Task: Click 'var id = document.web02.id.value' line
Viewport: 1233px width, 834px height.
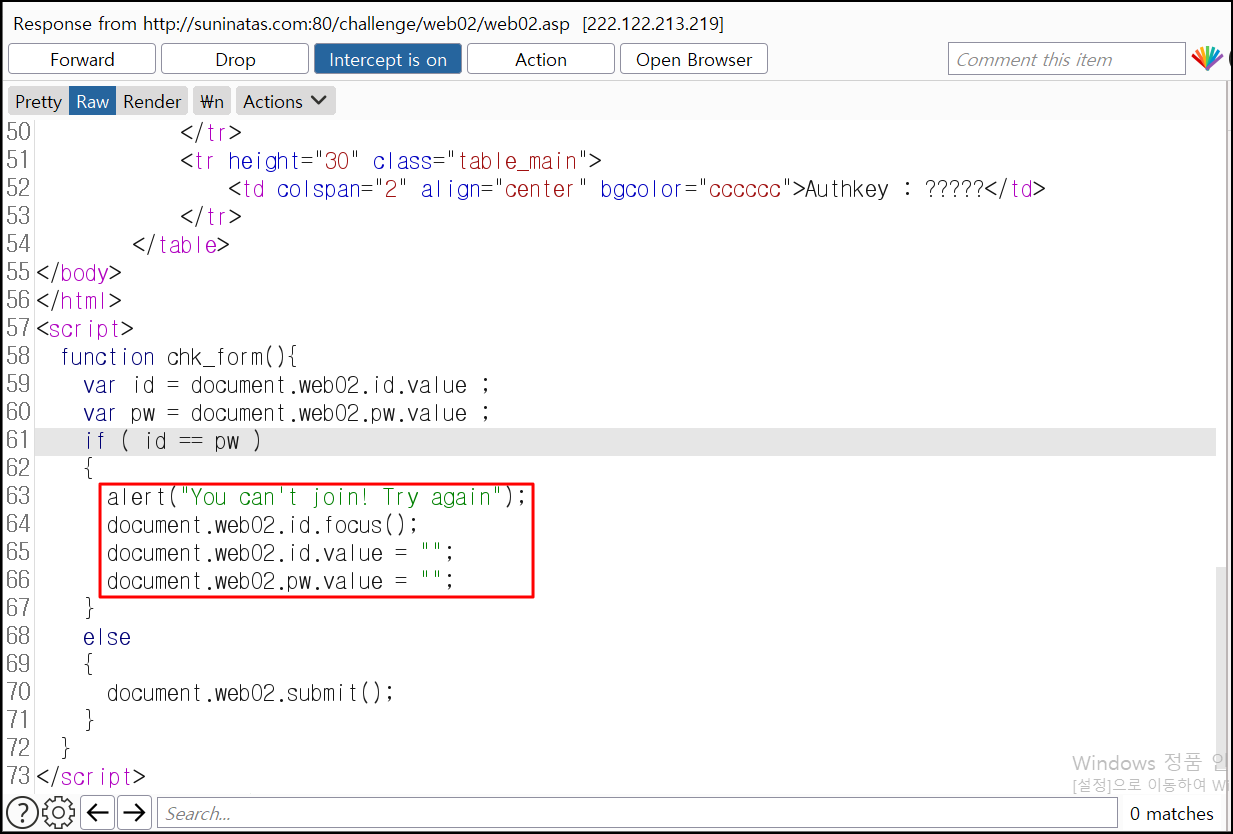Action: 286,385
